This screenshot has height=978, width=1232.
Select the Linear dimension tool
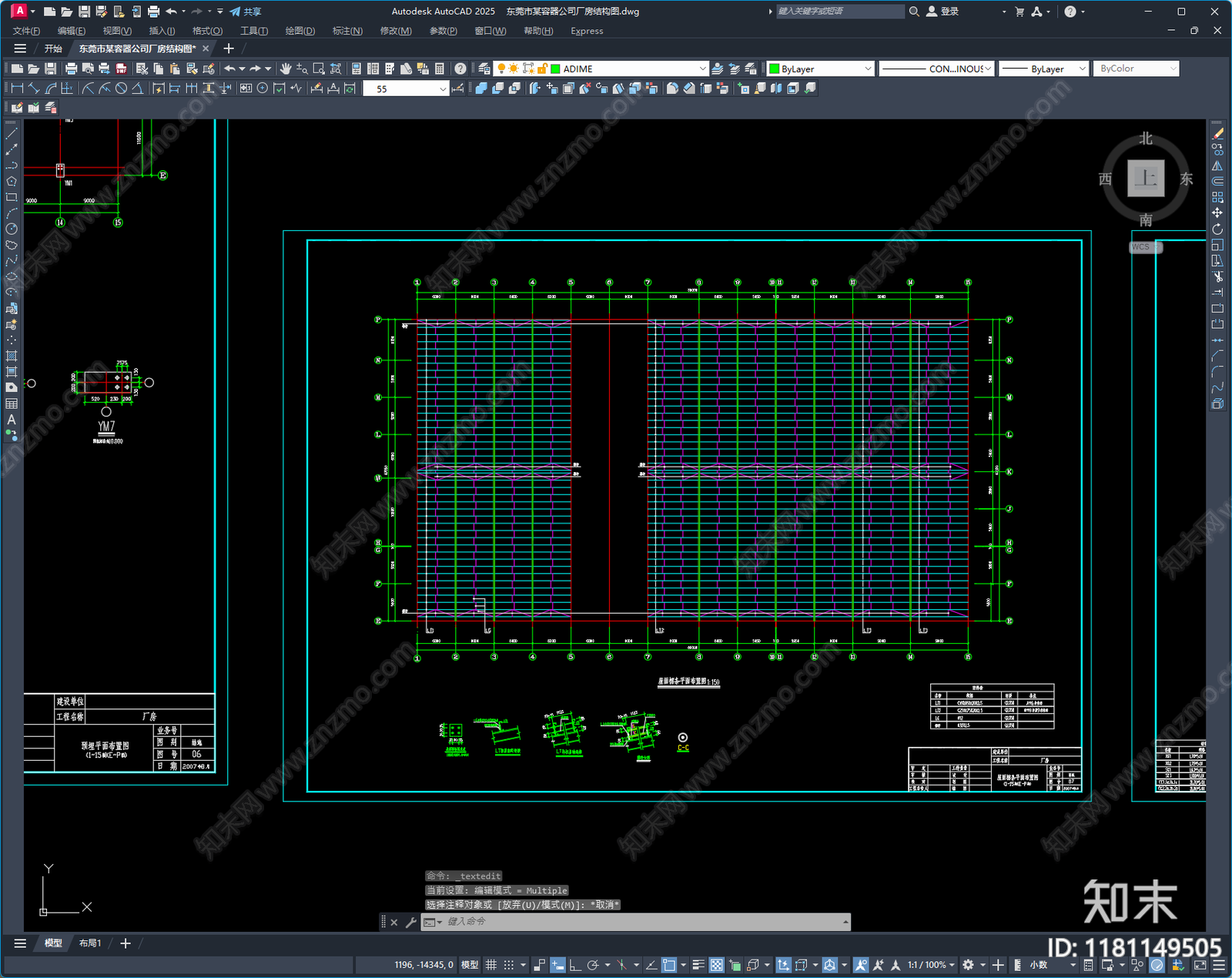[17, 89]
